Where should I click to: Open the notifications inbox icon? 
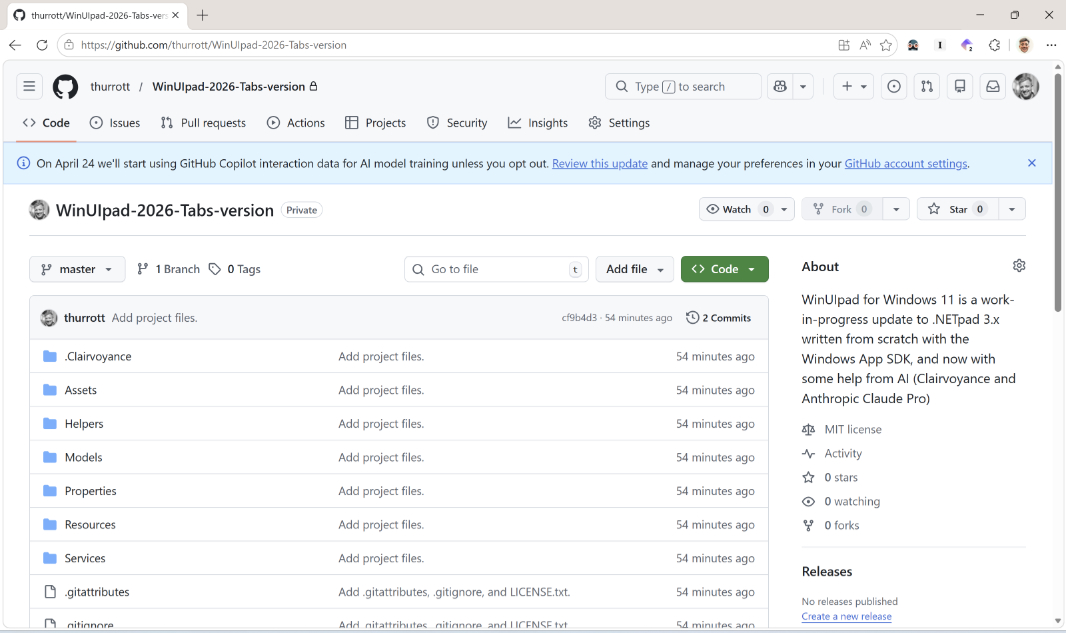[x=992, y=87]
